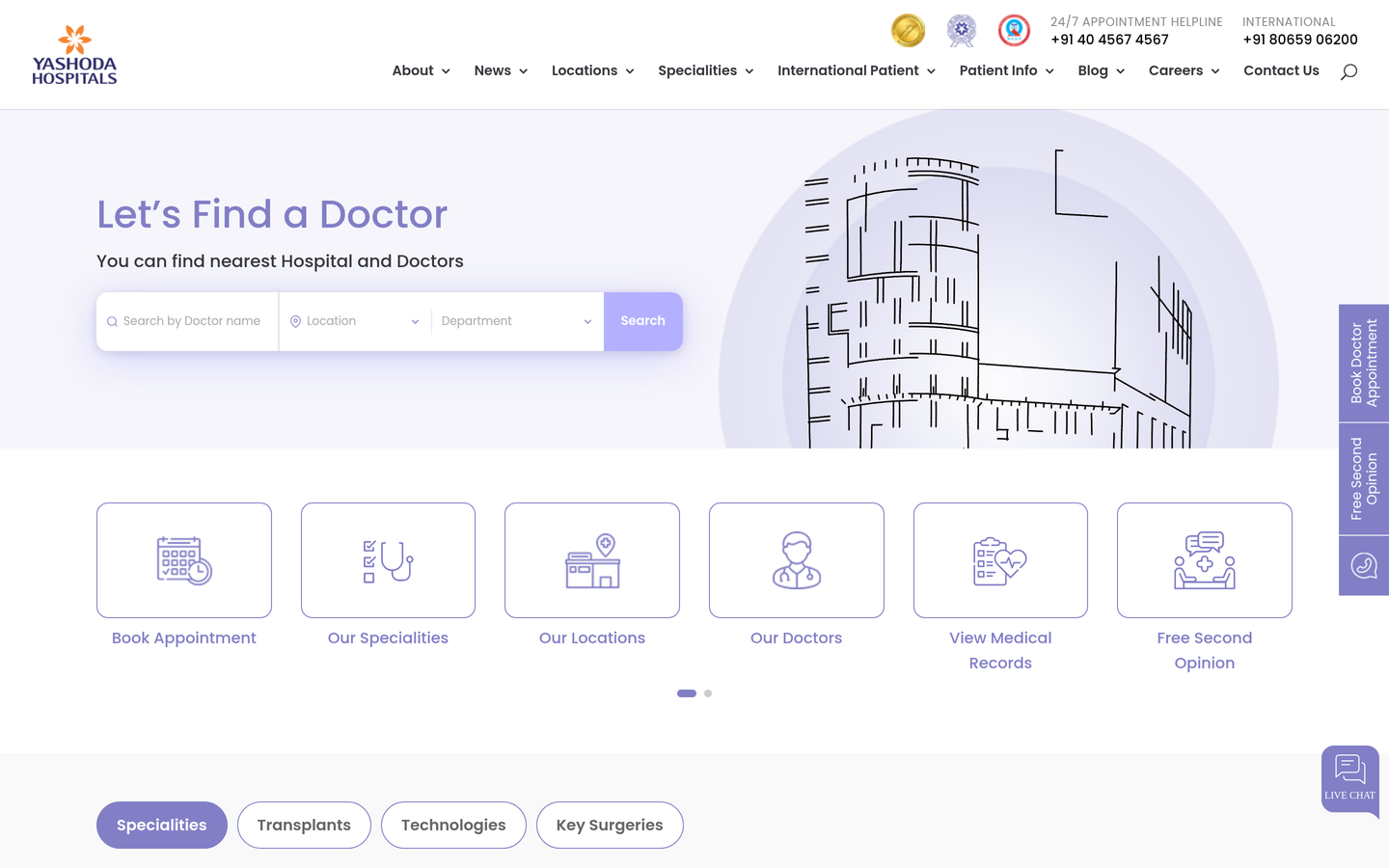Click the Free Second Opinion consultation icon
Screen dimensions: 1389x868
tap(1205, 560)
